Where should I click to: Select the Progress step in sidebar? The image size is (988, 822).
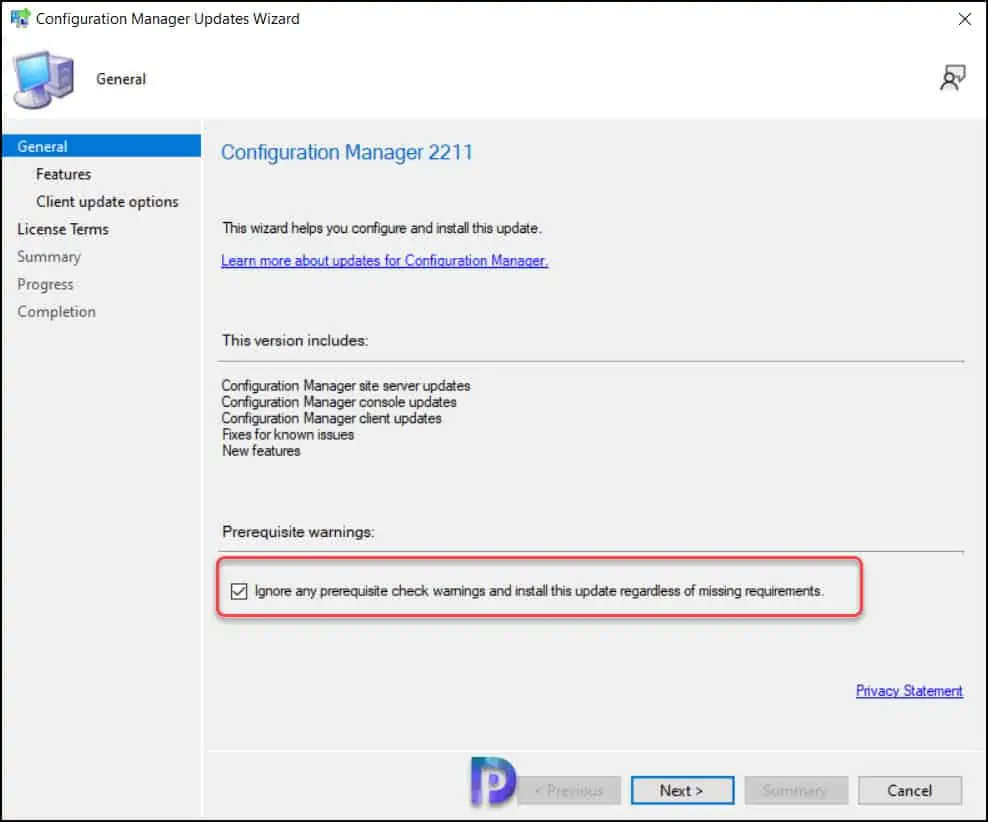coord(45,285)
